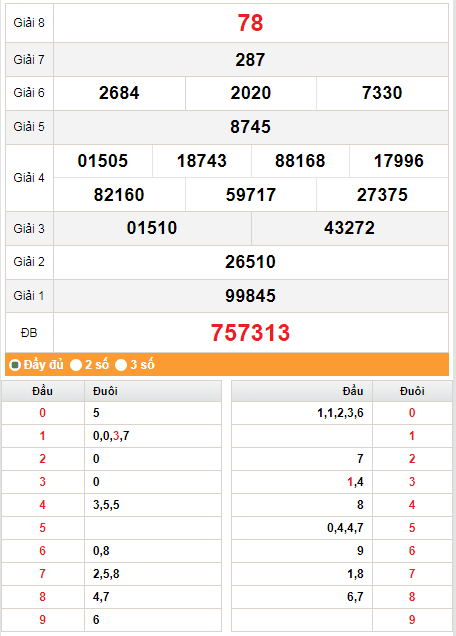
Task: Click the 'Giải 3' row label
Action: tap(29, 229)
